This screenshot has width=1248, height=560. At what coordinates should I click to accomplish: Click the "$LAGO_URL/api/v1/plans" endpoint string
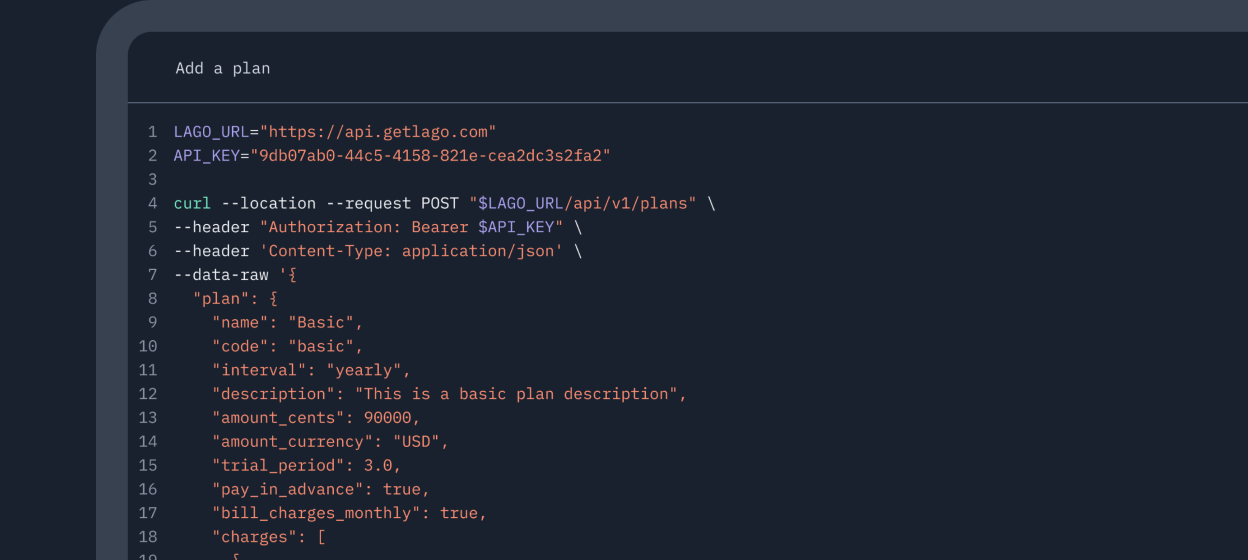583,203
